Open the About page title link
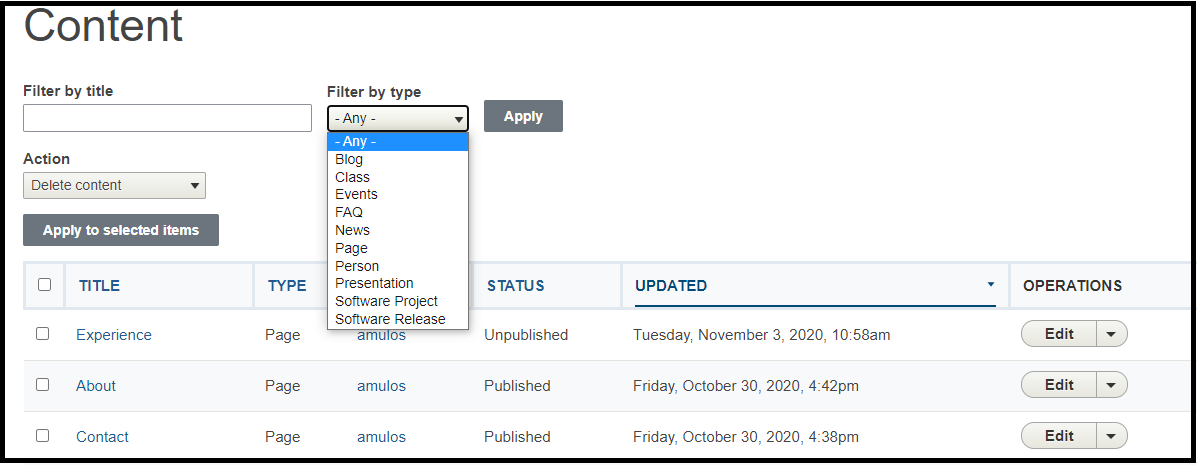Image resolution: width=1197 pixels, height=465 pixels. [96, 386]
